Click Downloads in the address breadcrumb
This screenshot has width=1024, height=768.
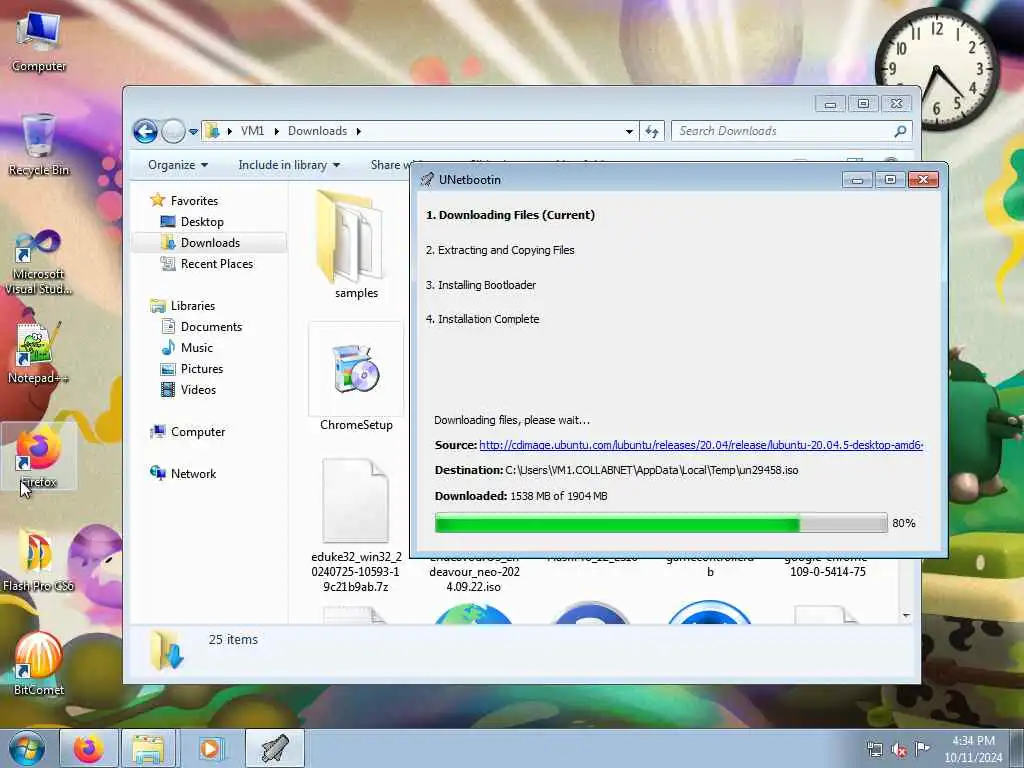[x=317, y=131]
